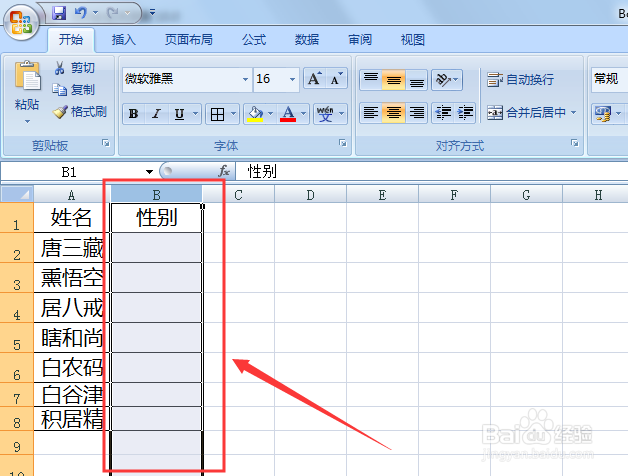
Task: Toggle center horizontal alignment
Action: point(394,113)
